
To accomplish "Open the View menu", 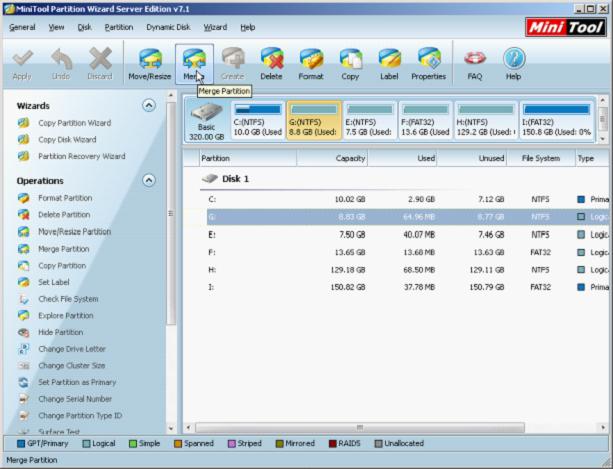I will (56, 27).
